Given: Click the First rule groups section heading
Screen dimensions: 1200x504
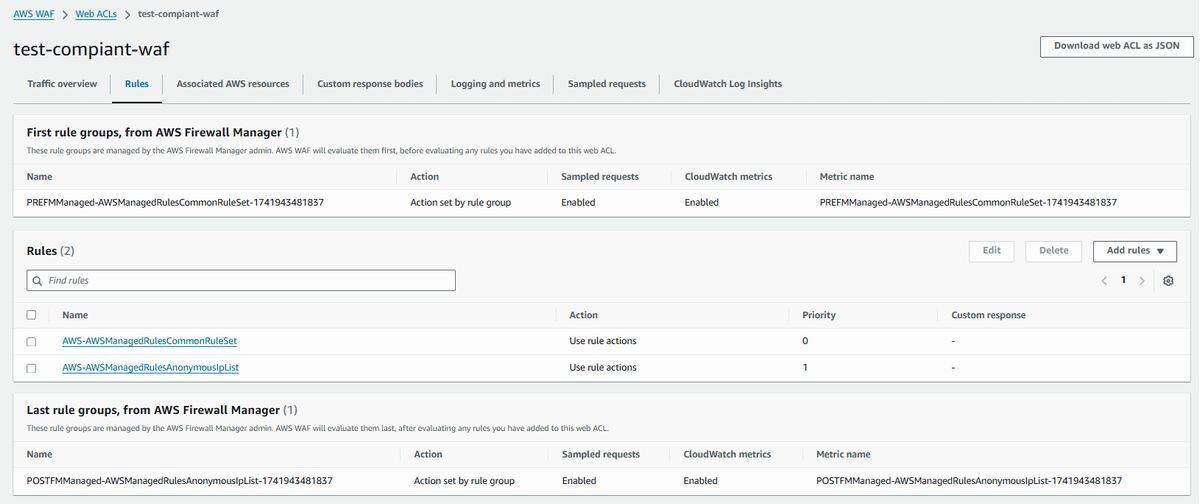Looking at the screenshot, I should coord(162,132).
